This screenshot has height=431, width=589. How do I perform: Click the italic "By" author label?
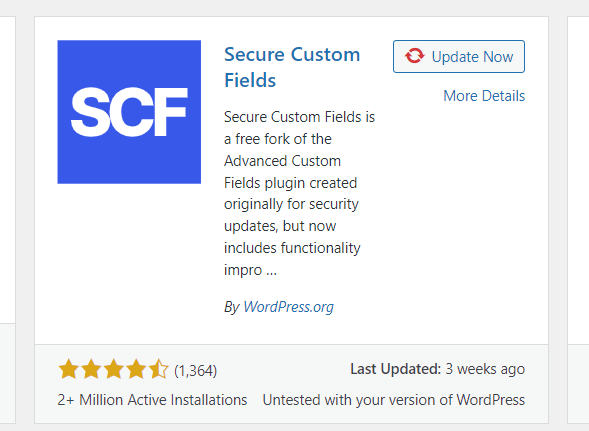pos(231,307)
